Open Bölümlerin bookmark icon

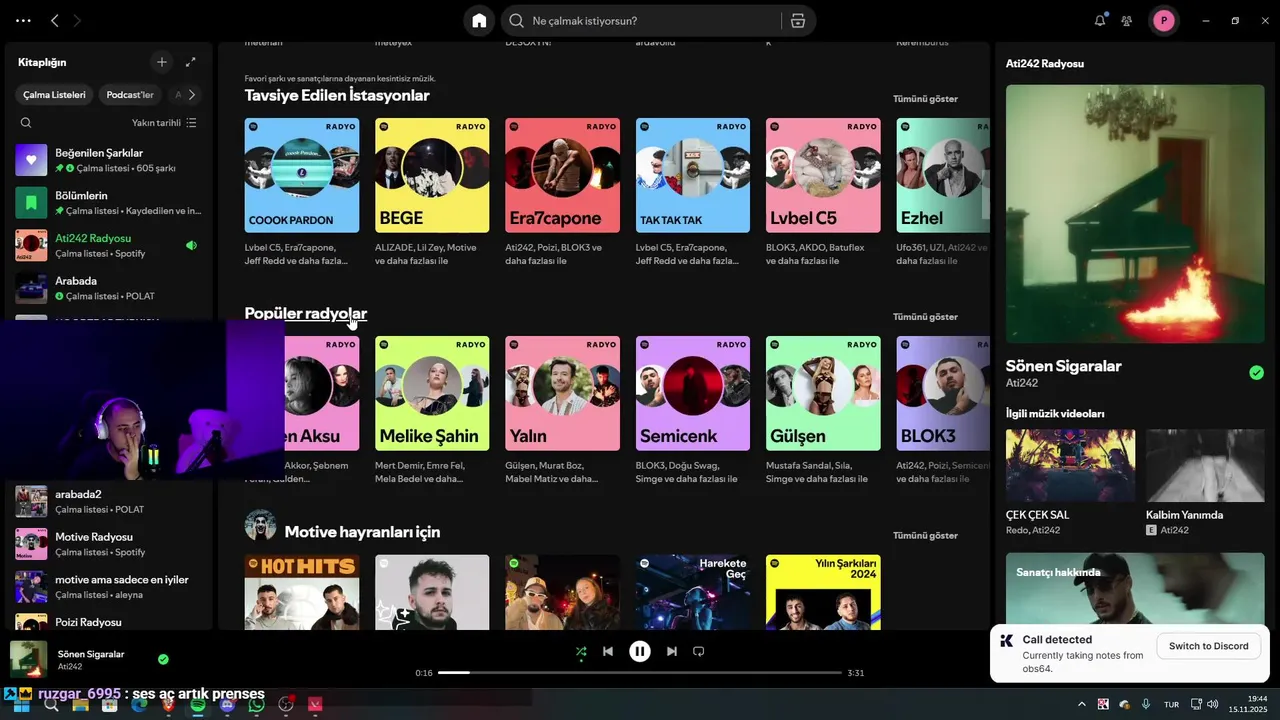(31, 203)
